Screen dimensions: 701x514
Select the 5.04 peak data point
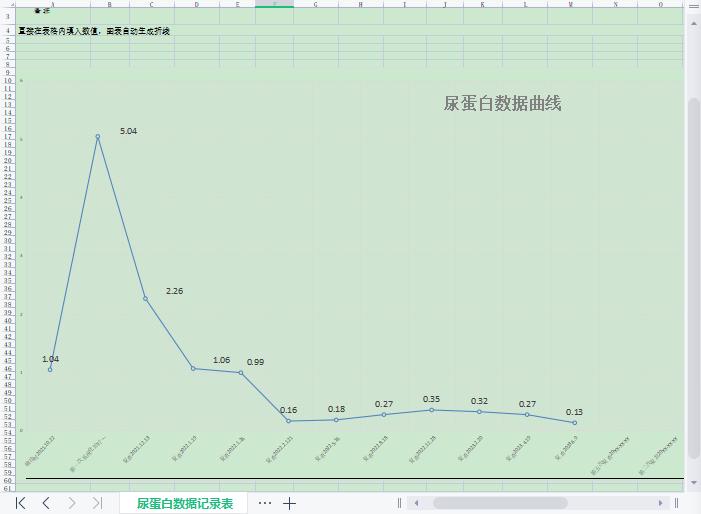click(x=98, y=136)
